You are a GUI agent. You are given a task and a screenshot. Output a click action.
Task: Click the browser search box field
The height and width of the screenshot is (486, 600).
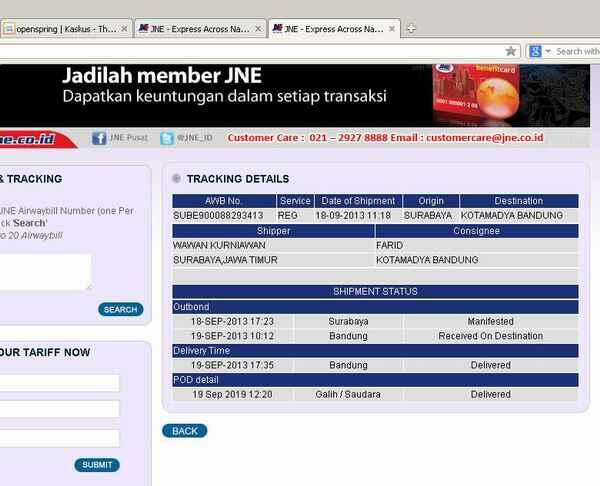pyautogui.click(x=577, y=51)
